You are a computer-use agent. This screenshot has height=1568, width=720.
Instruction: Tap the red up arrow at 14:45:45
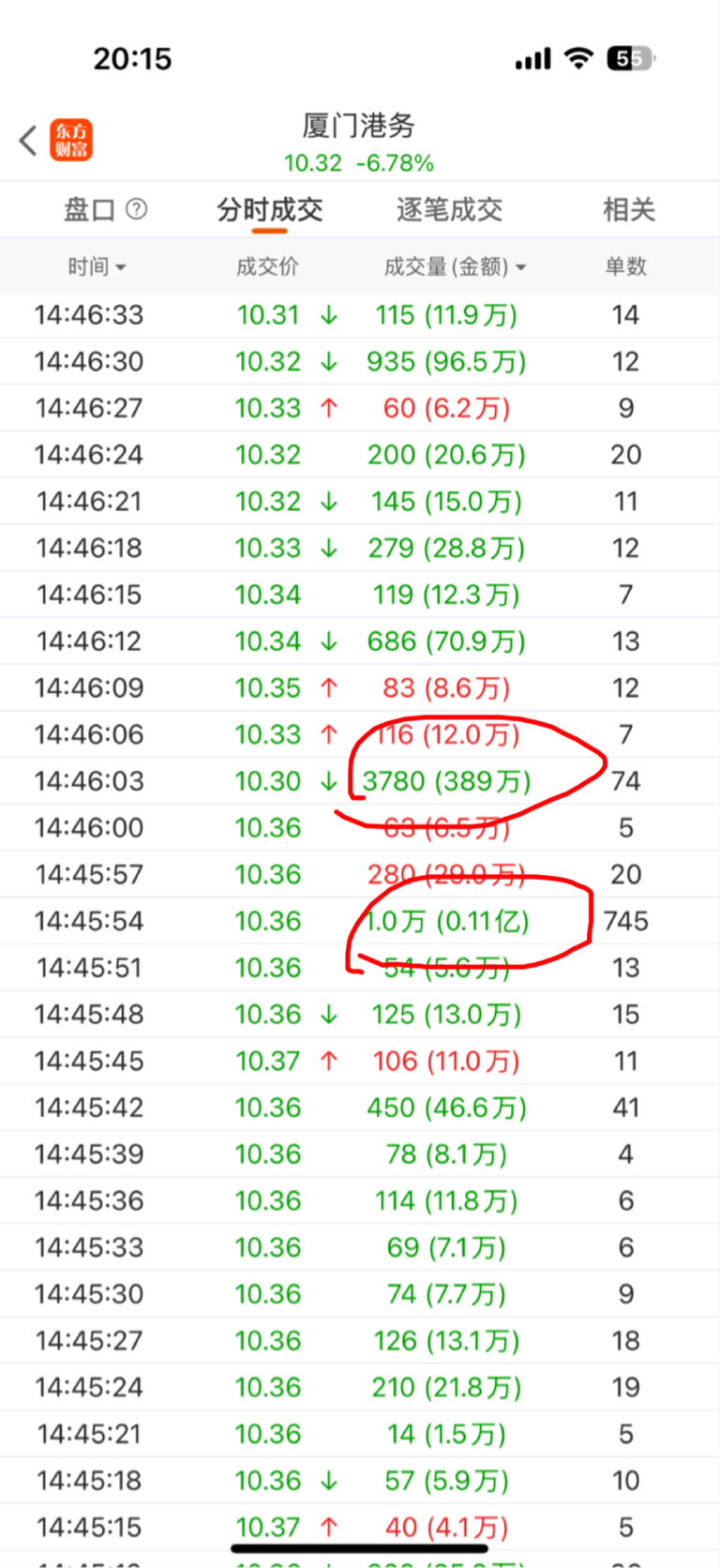329,1061
